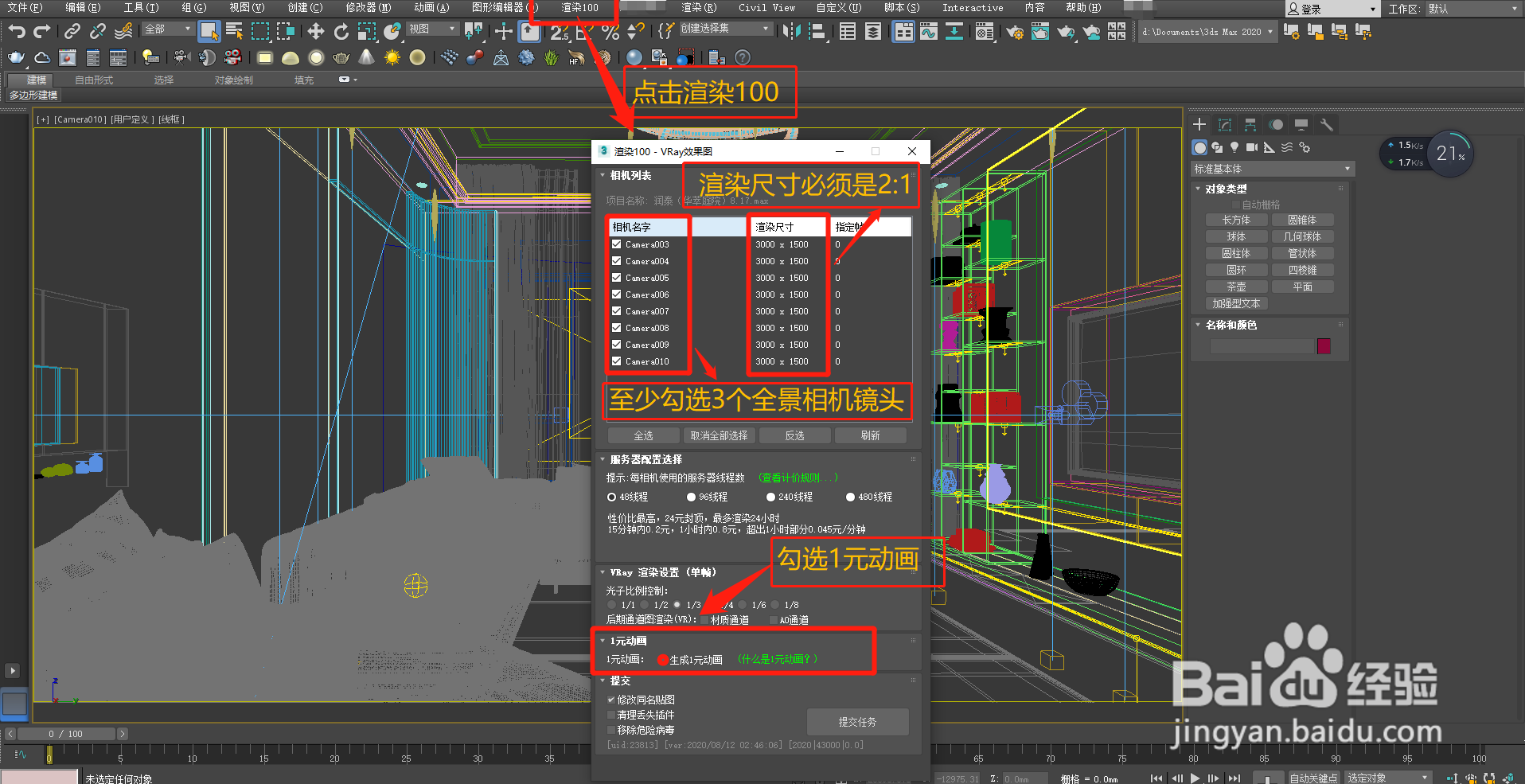Viewport: 1525px width, 784px height.
Task: Switch to Hierarchy command panel tab
Action: pos(1250,125)
